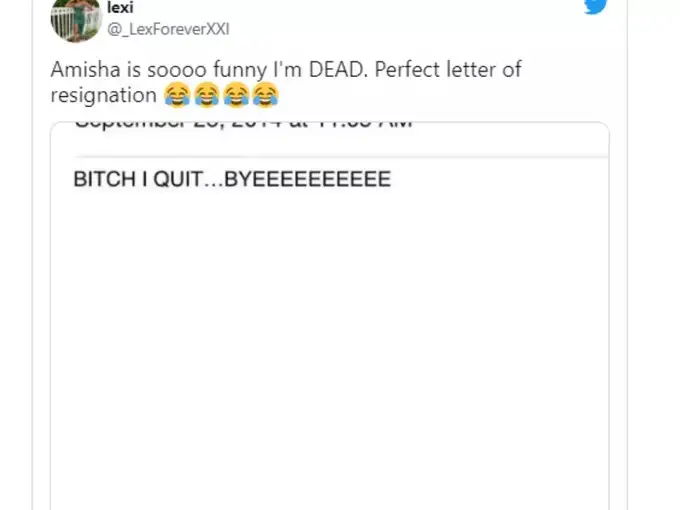Click the Twitter bird logo icon
This screenshot has width=680, height=510.
(x=595, y=7)
